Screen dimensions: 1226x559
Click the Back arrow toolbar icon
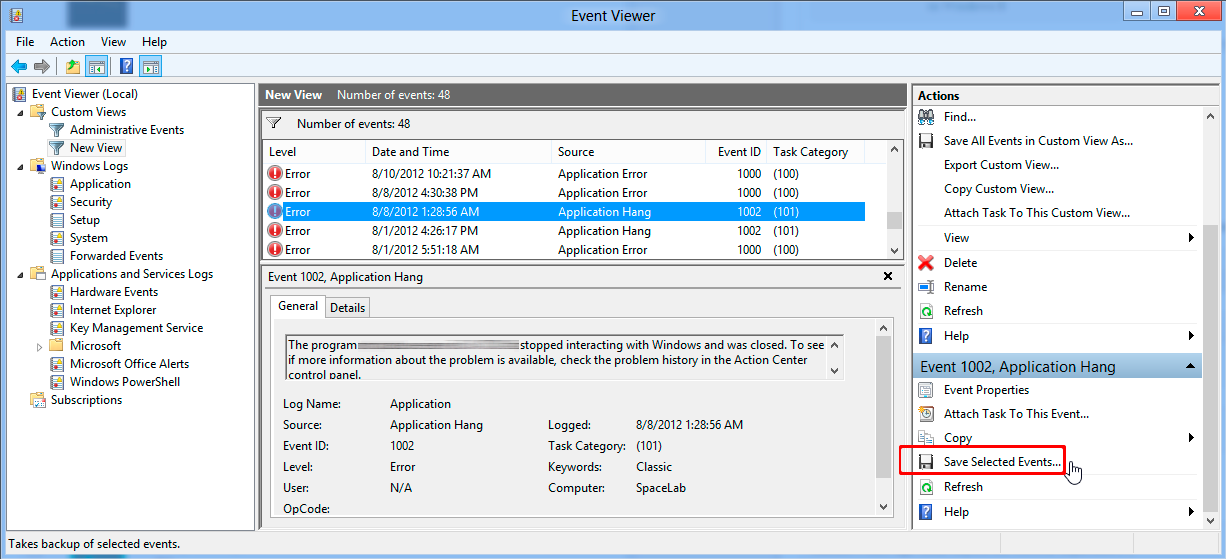[19, 67]
